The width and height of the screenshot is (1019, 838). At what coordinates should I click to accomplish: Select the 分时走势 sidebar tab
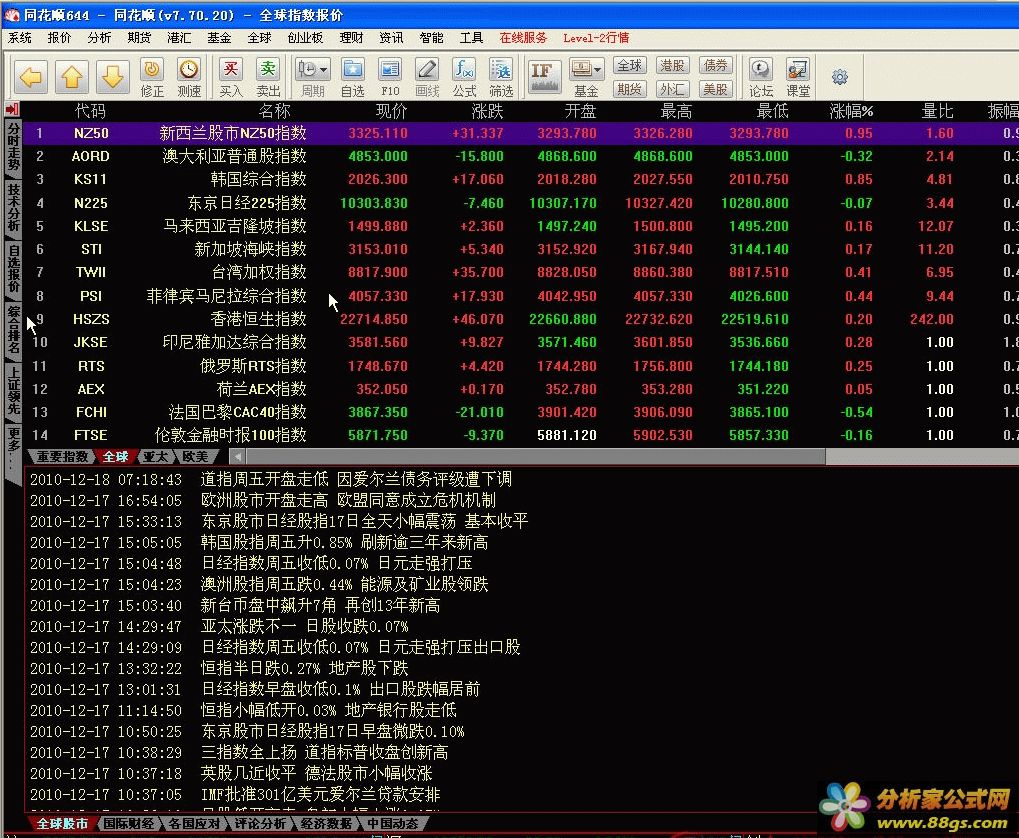coord(13,148)
